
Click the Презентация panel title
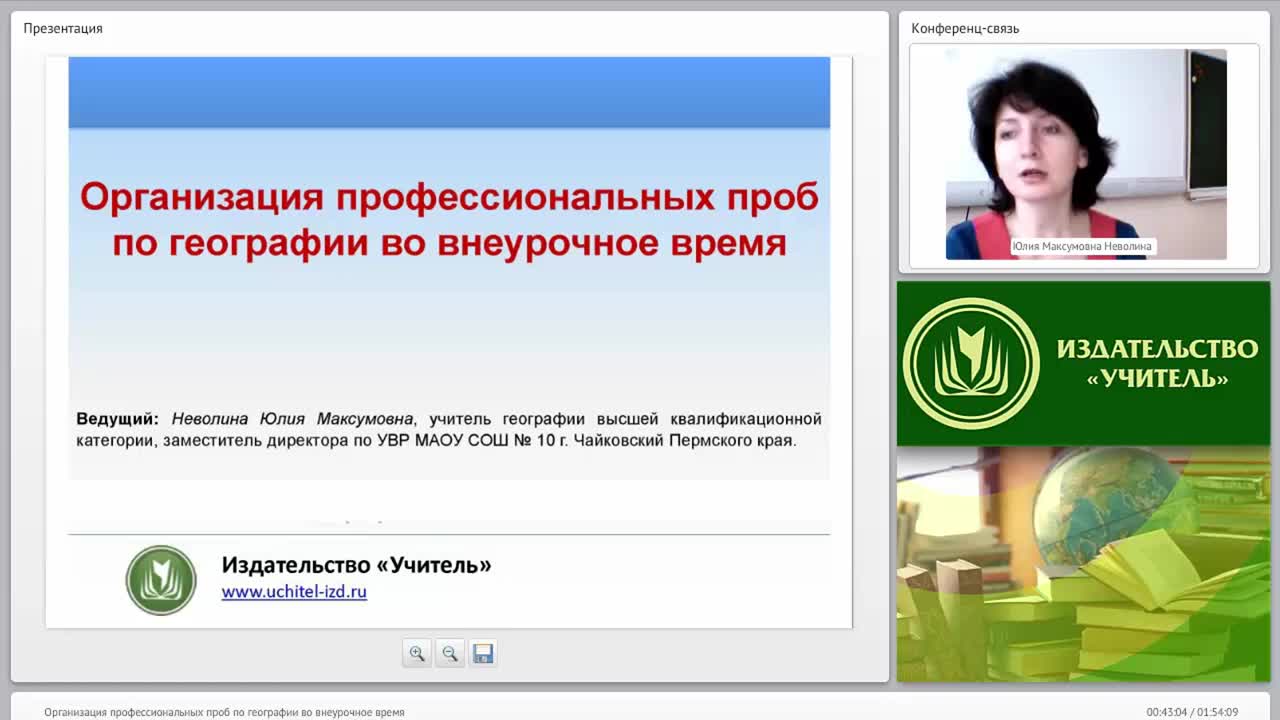tap(63, 28)
